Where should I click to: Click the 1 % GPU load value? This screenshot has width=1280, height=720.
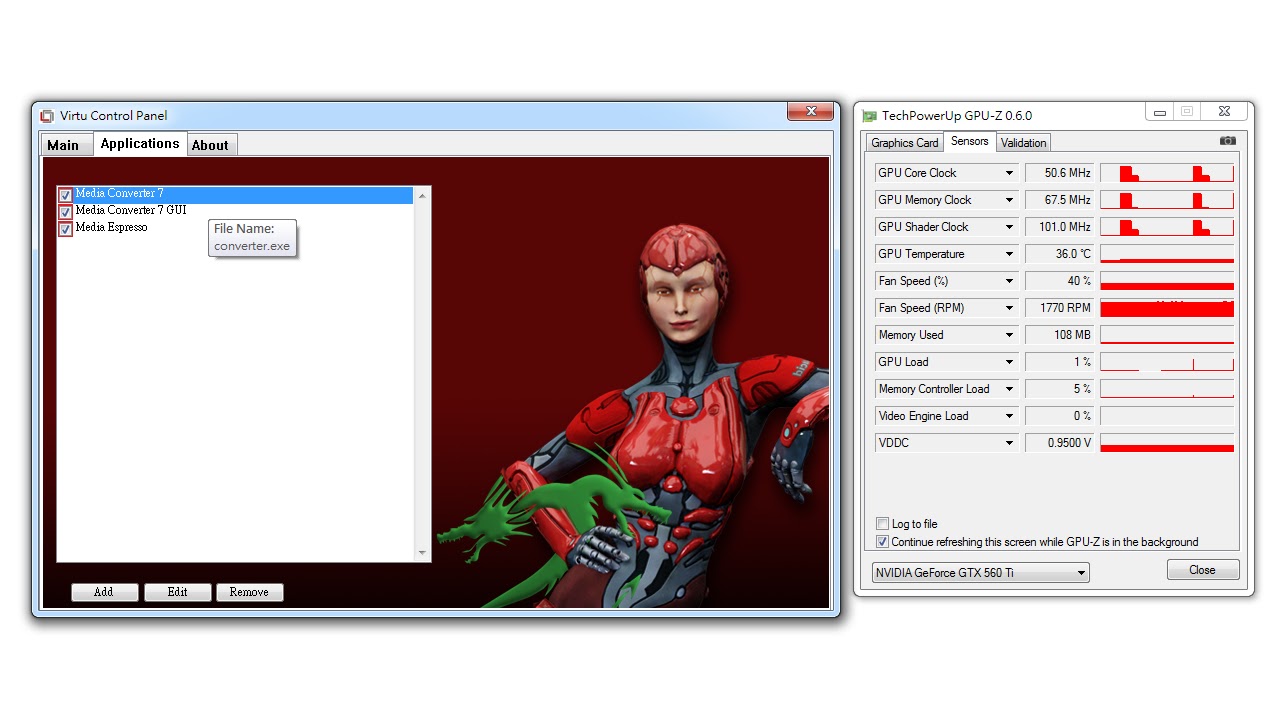(x=1059, y=362)
